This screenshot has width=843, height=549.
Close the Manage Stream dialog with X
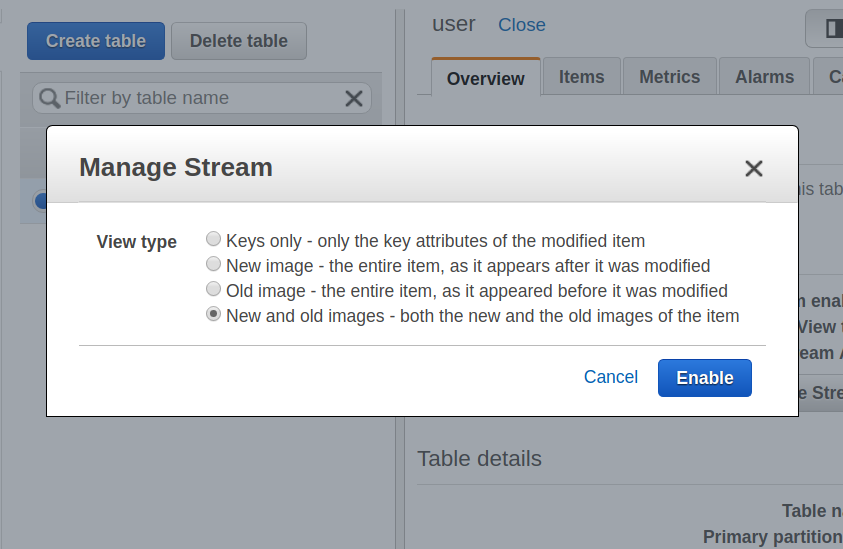pos(754,169)
